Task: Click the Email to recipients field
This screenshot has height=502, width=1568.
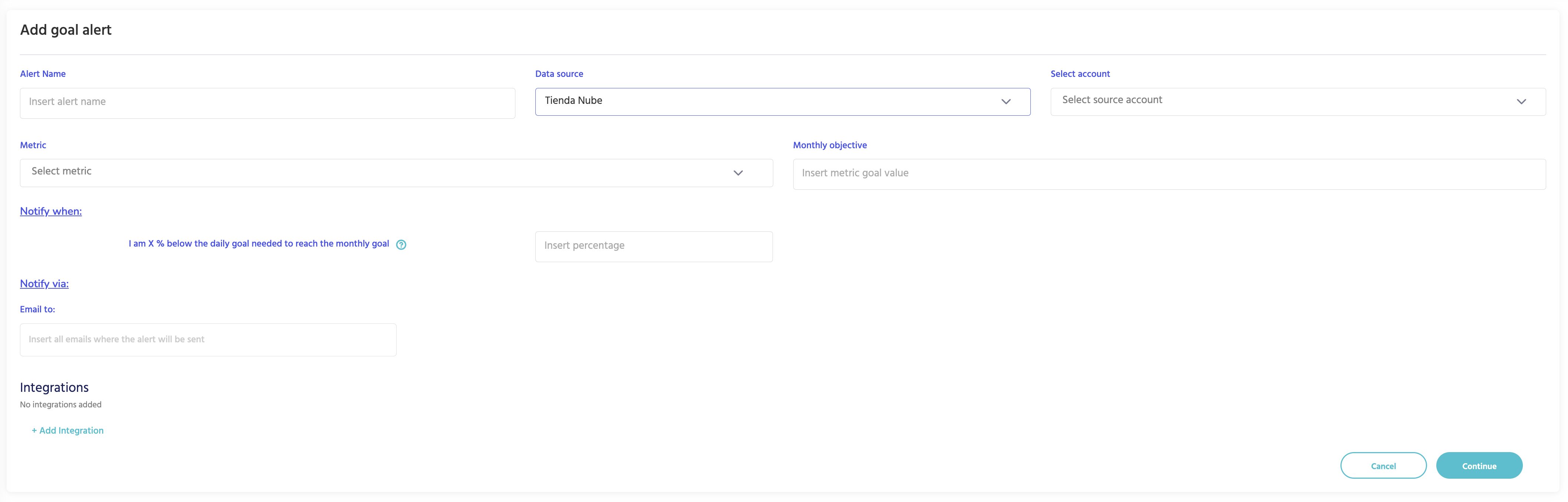Action: [208, 340]
